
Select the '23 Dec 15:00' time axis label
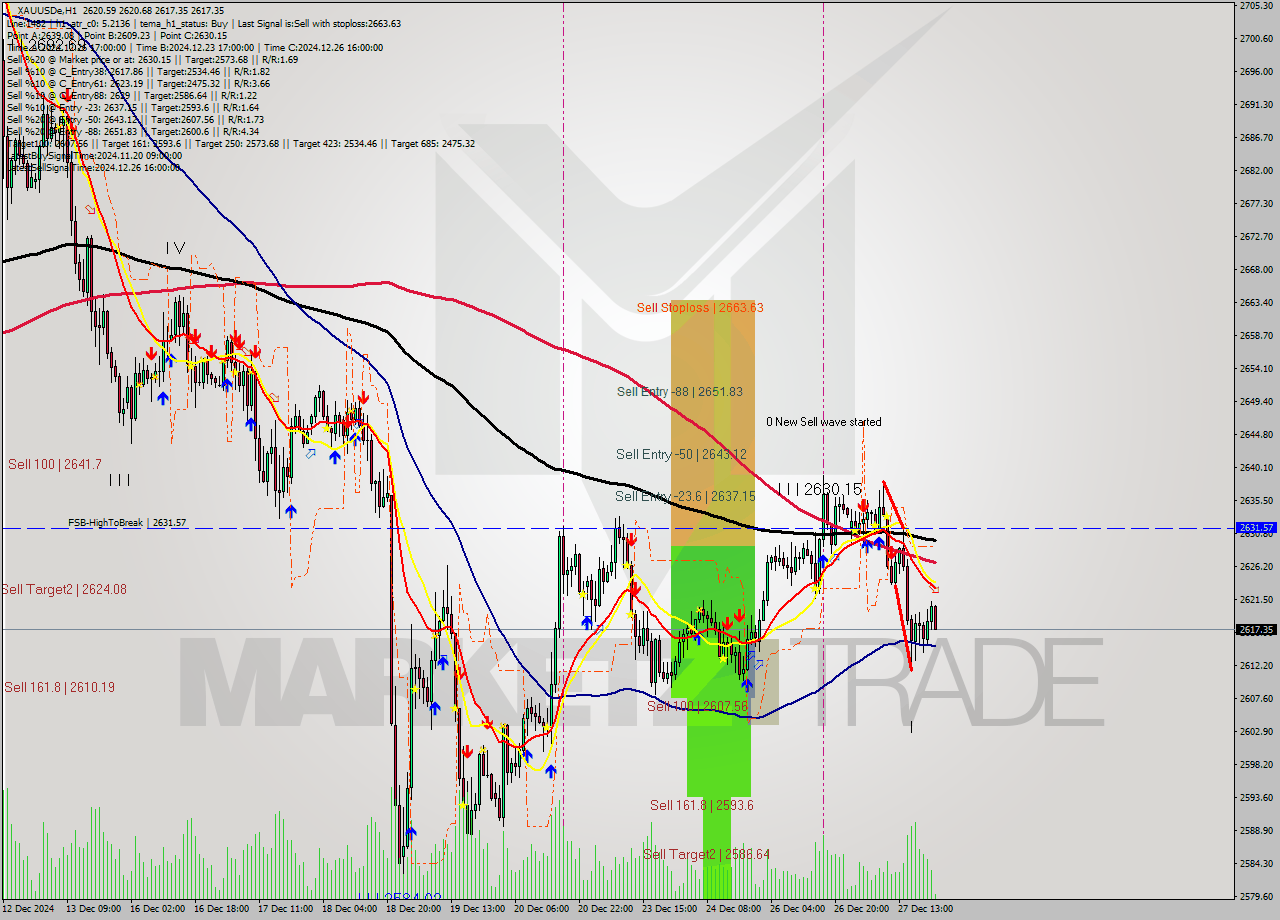click(x=669, y=909)
